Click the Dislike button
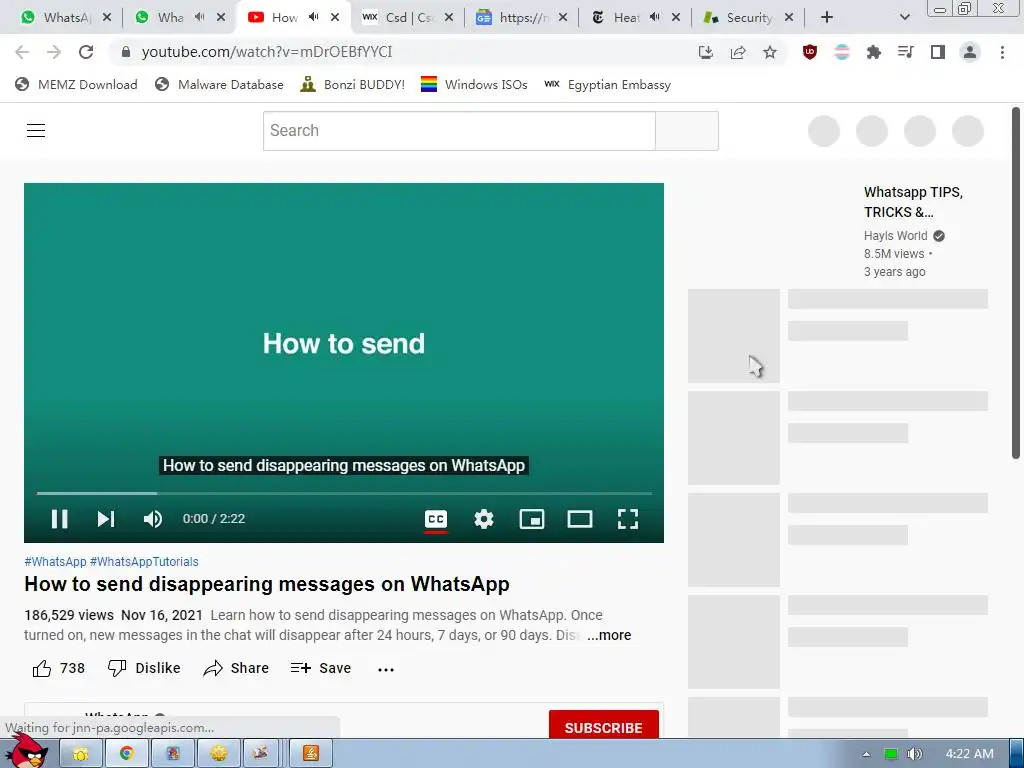 [144, 668]
